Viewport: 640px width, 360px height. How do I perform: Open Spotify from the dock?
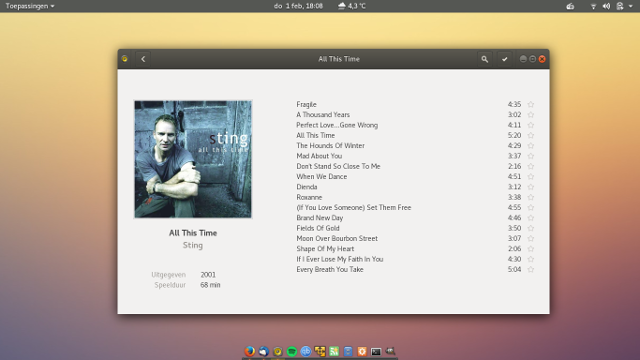point(292,351)
